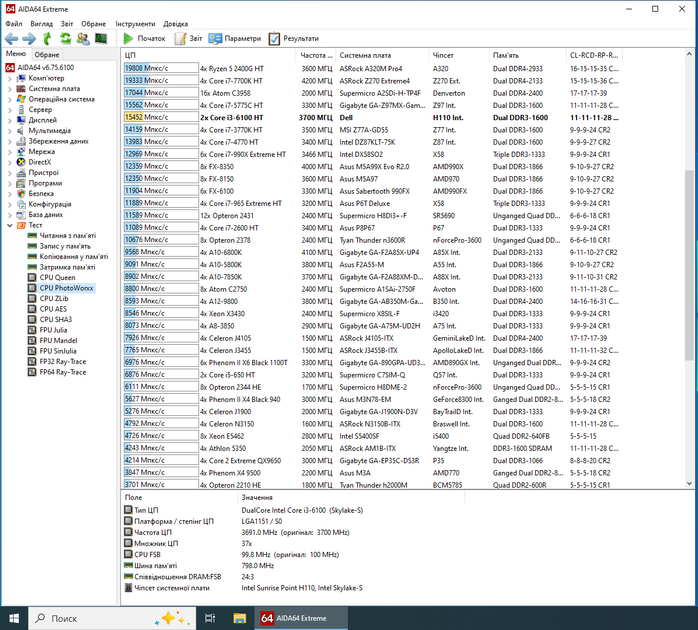Select База даних tree item

46,215
